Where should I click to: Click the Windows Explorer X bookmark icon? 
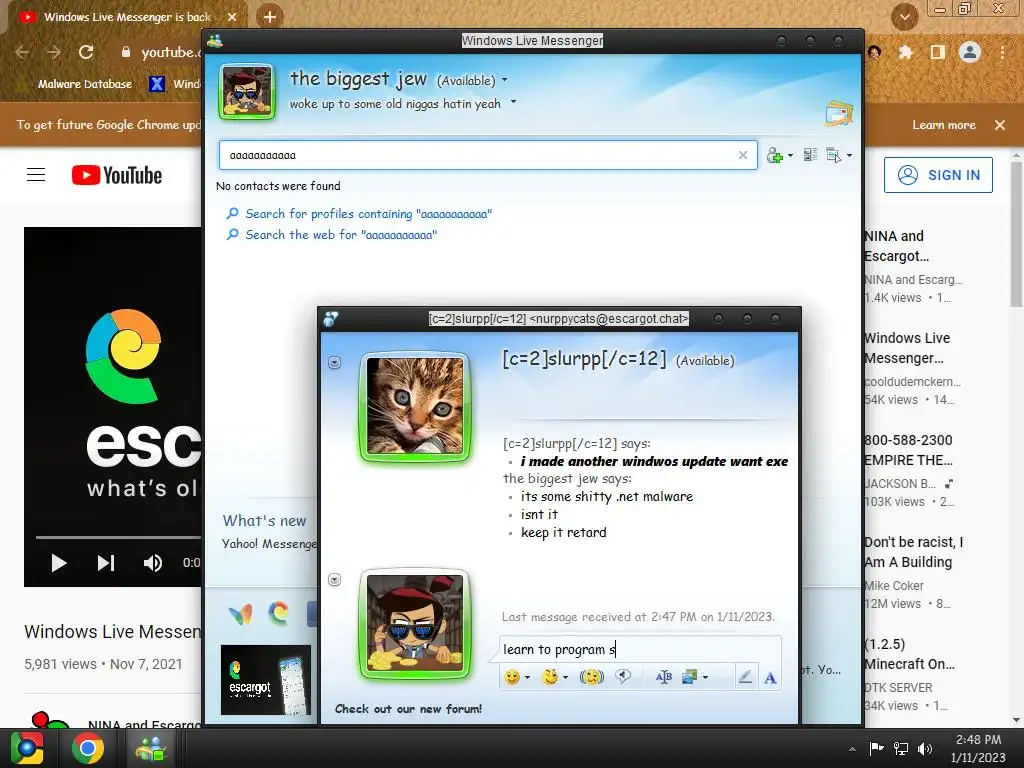coord(157,84)
